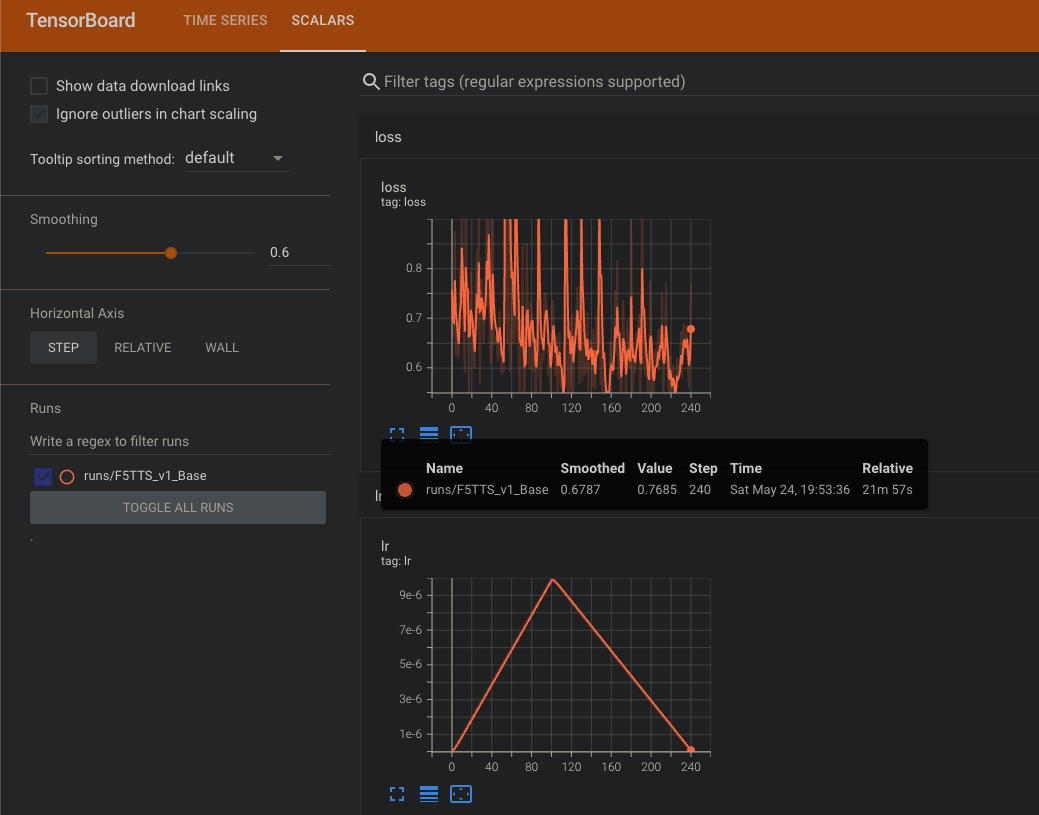Click the 'tag: loss' label
1039x815 pixels.
pos(403,202)
